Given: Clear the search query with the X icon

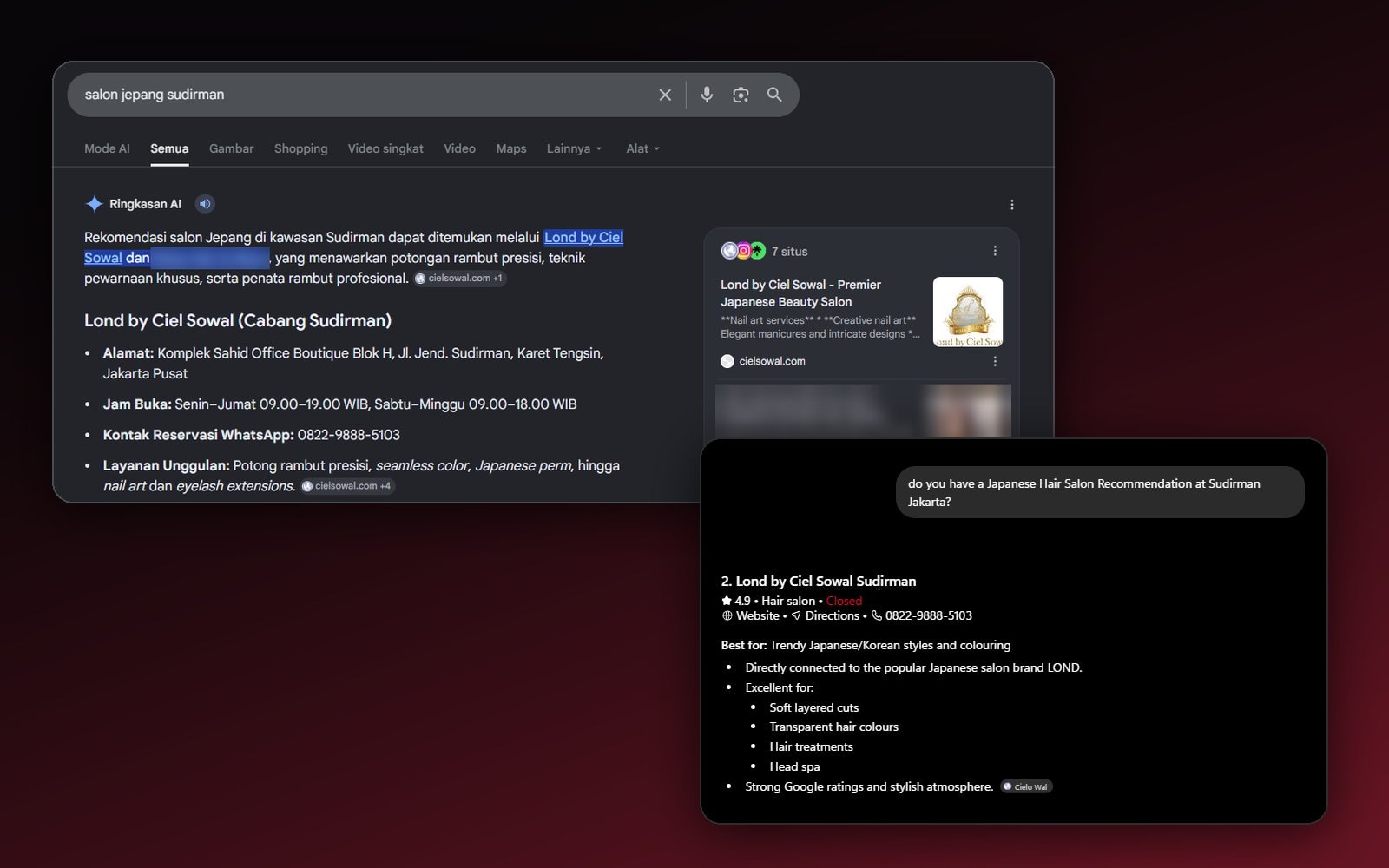Looking at the screenshot, I should point(665,95).
